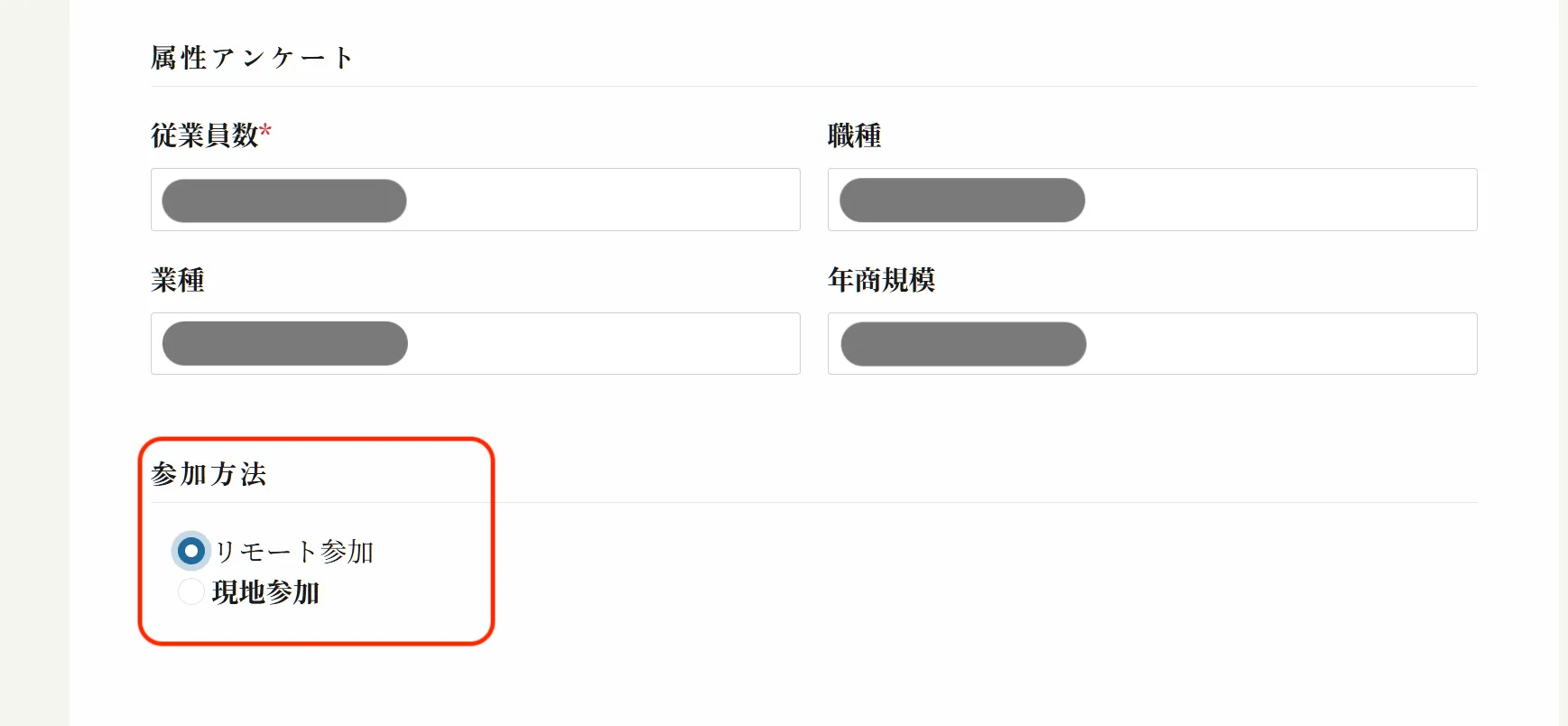The width and height of the screenshot is (1568, 726).
Task: Click the 業種 field label
Action: pos(178,281)
